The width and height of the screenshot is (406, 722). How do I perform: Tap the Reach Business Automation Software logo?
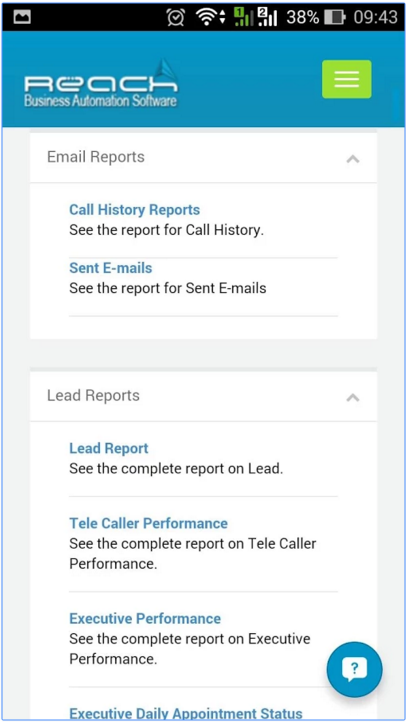coord(101,84)
